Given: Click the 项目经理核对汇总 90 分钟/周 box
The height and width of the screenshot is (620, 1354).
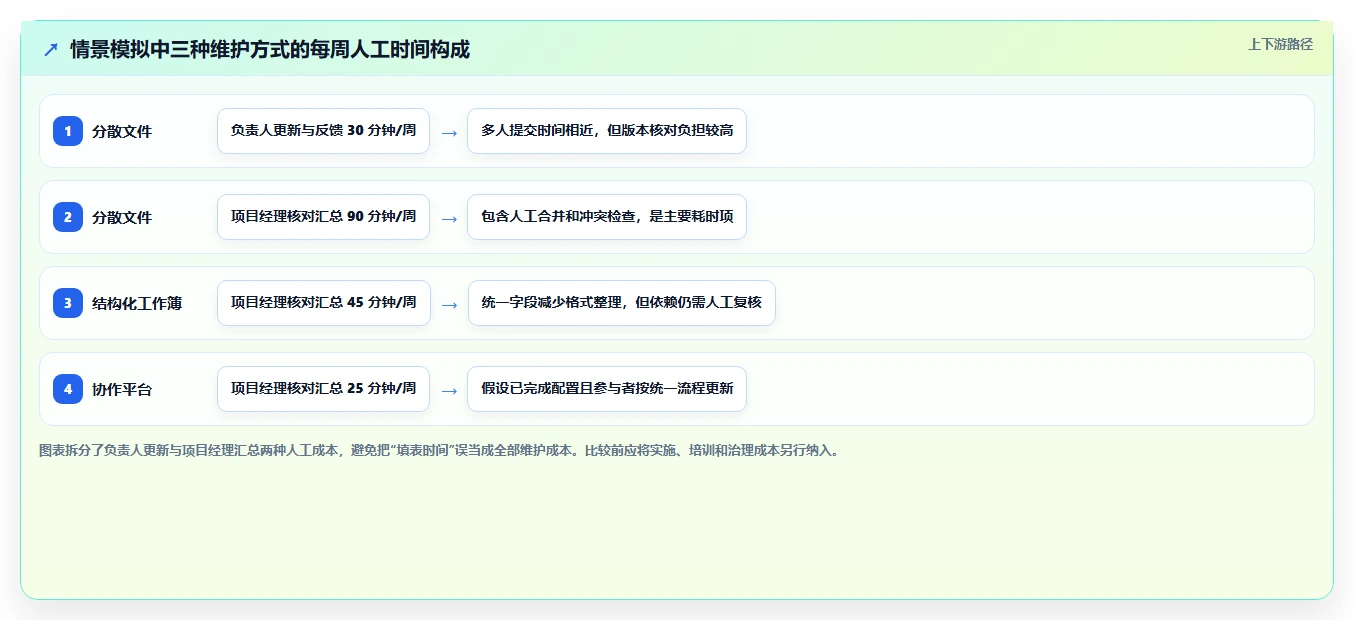Looking at the screenshot, I should coord(323,217).
